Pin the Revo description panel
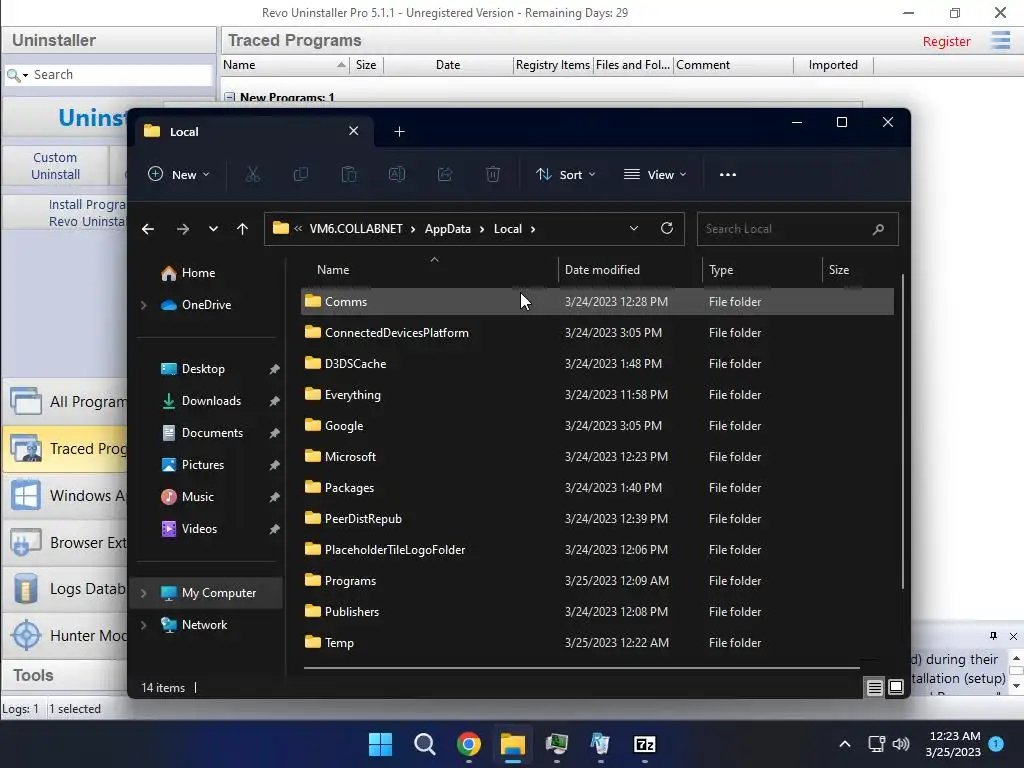The image size is (1024, 768). click(993, 636)
